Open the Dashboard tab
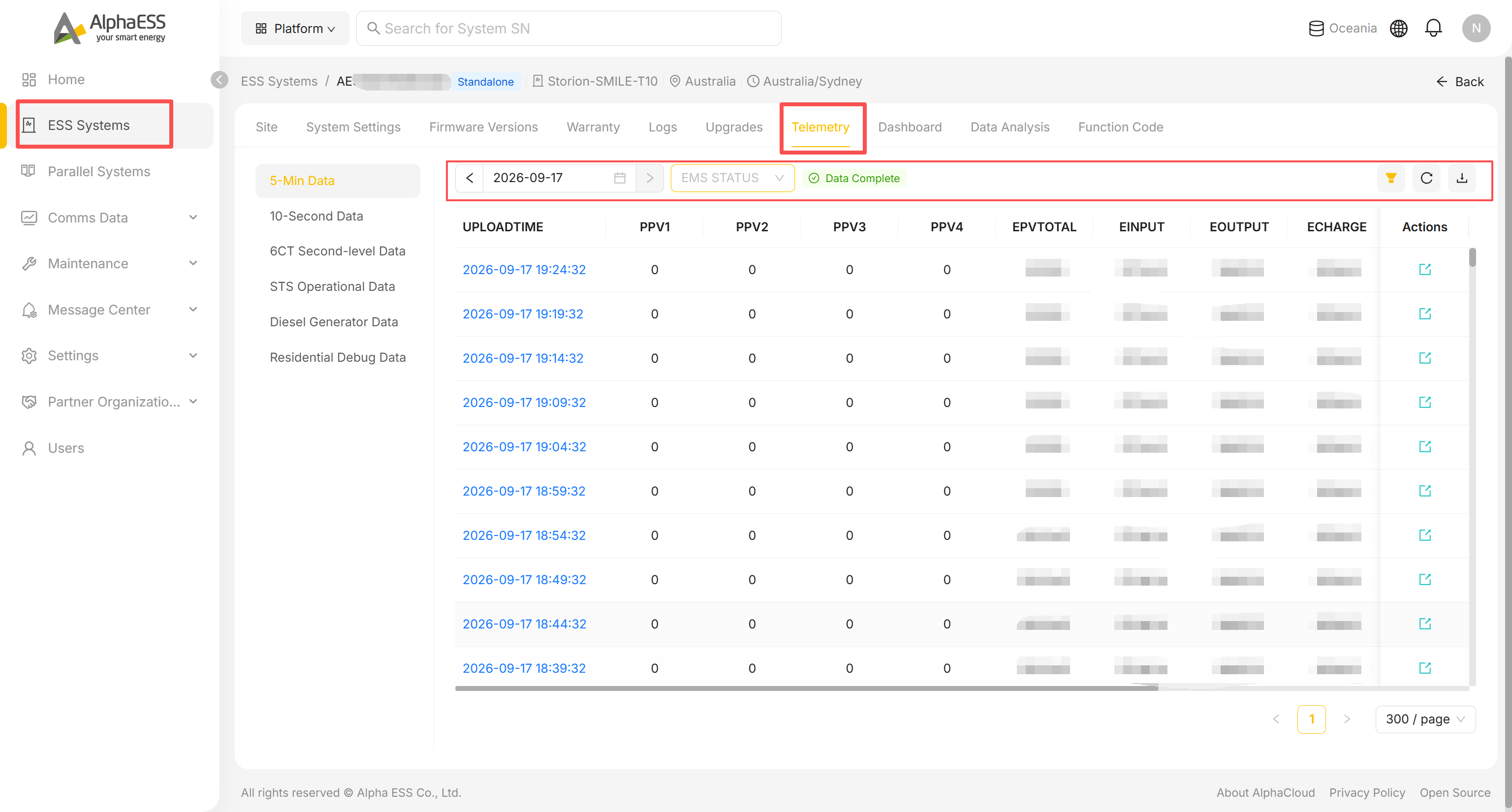1512x812 pixels. point(909,127)
